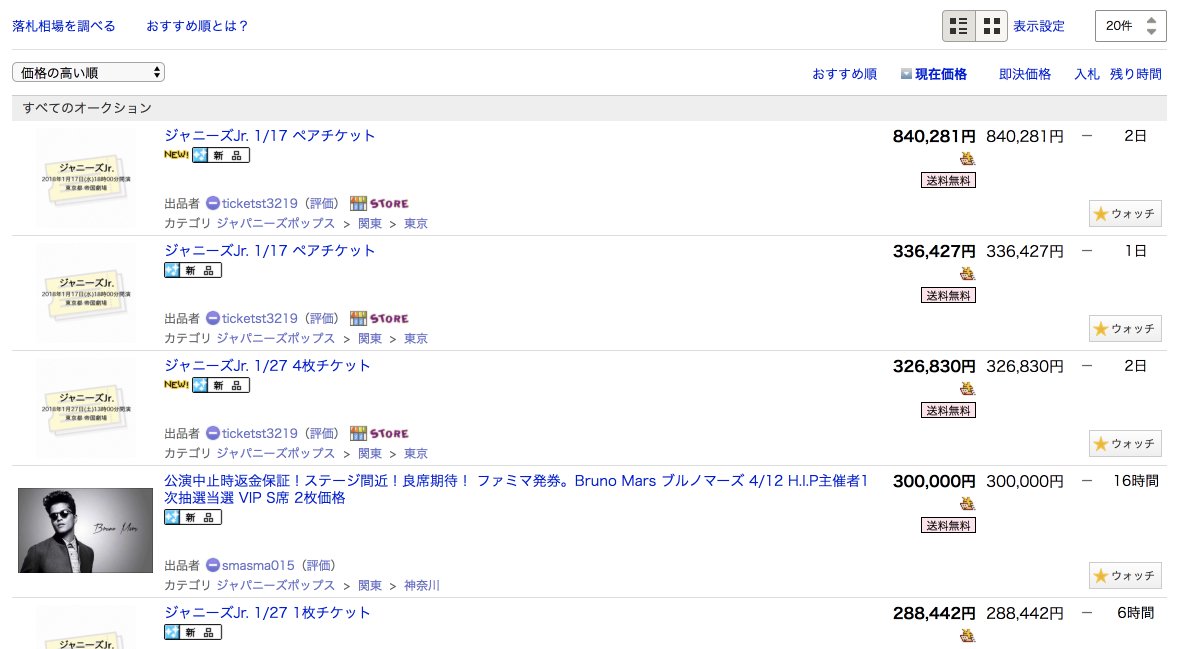Open the 落札相場を調べる link

[63, 26]
